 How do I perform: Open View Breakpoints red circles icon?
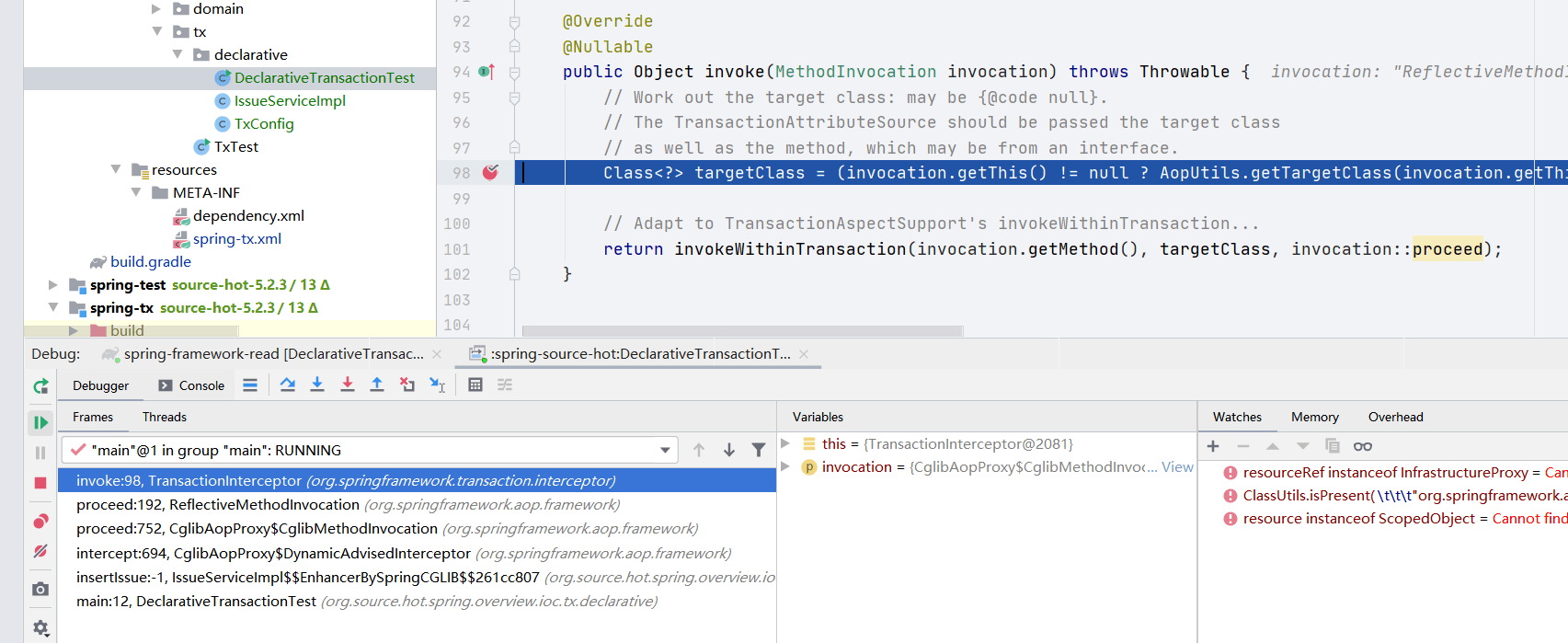(x=40, y=522)
